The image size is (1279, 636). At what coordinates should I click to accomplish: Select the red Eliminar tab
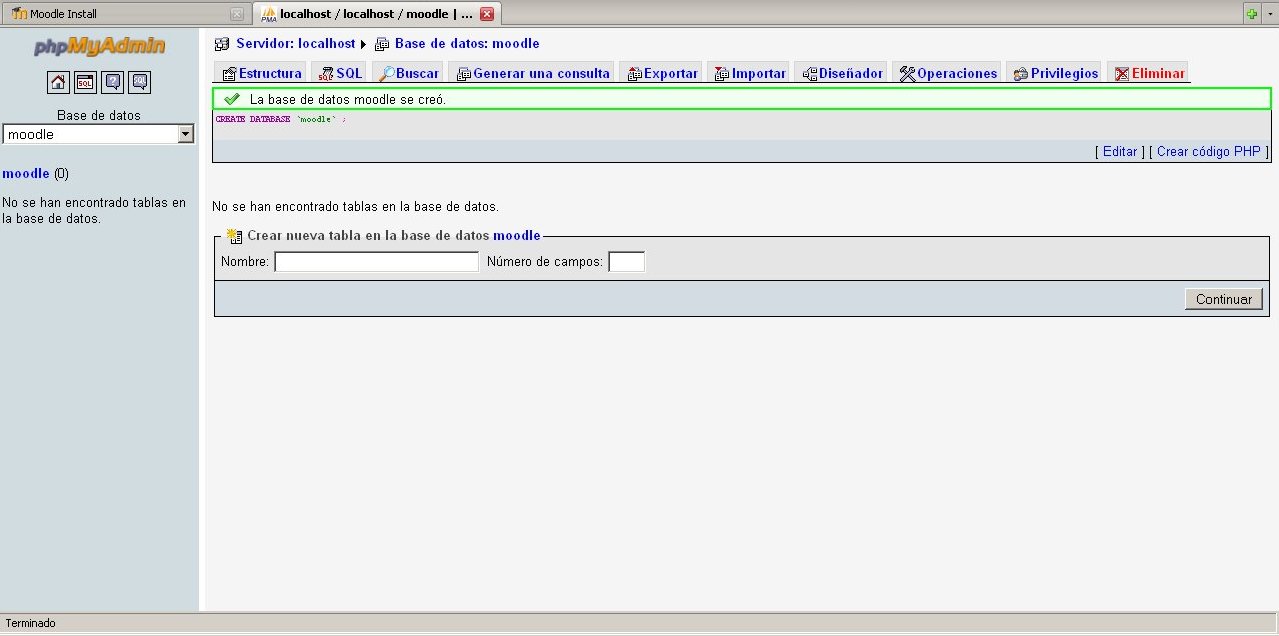[1149, 73]
